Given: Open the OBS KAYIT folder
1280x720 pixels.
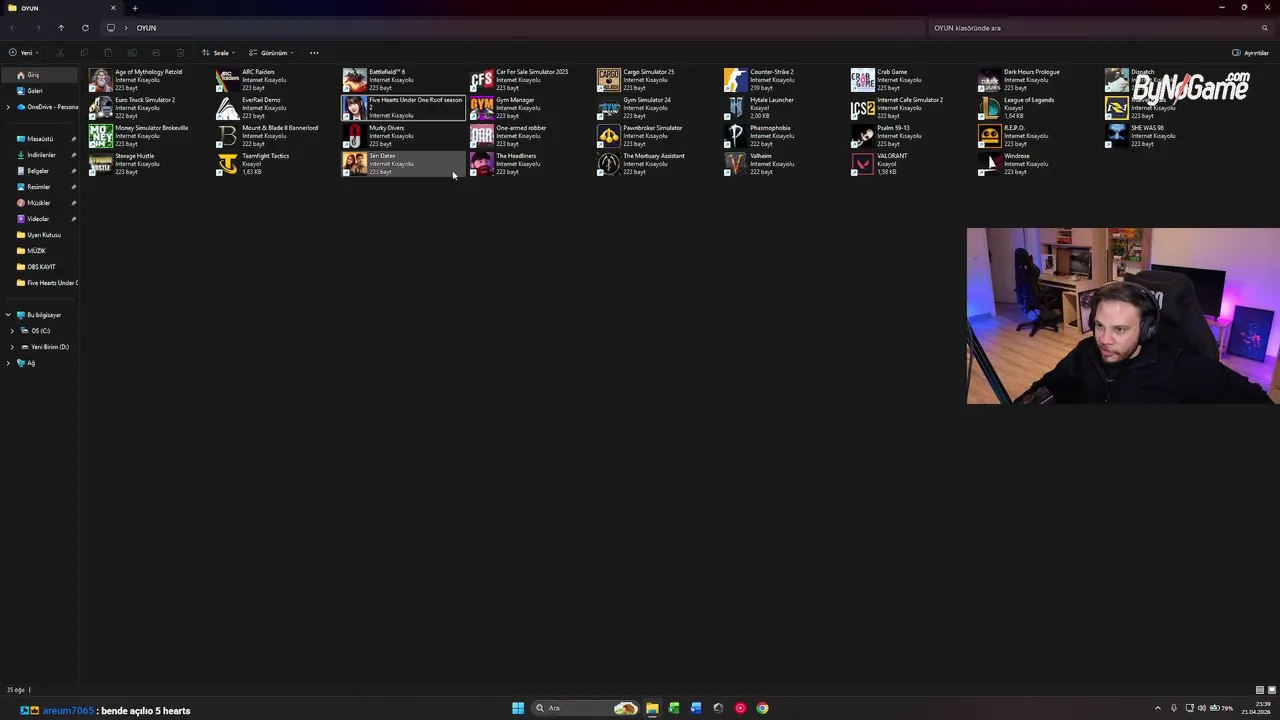Looking at the screenshot, I should (x=39, y=267).
